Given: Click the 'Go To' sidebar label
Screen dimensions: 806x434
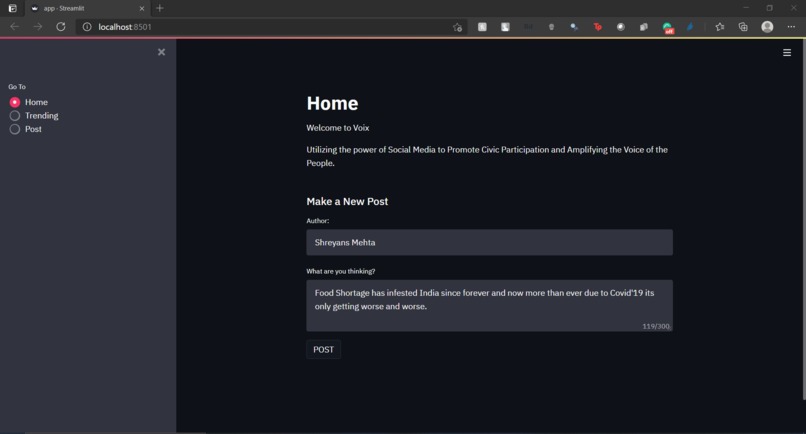Looking at the screenshot, I should (17, 86).
